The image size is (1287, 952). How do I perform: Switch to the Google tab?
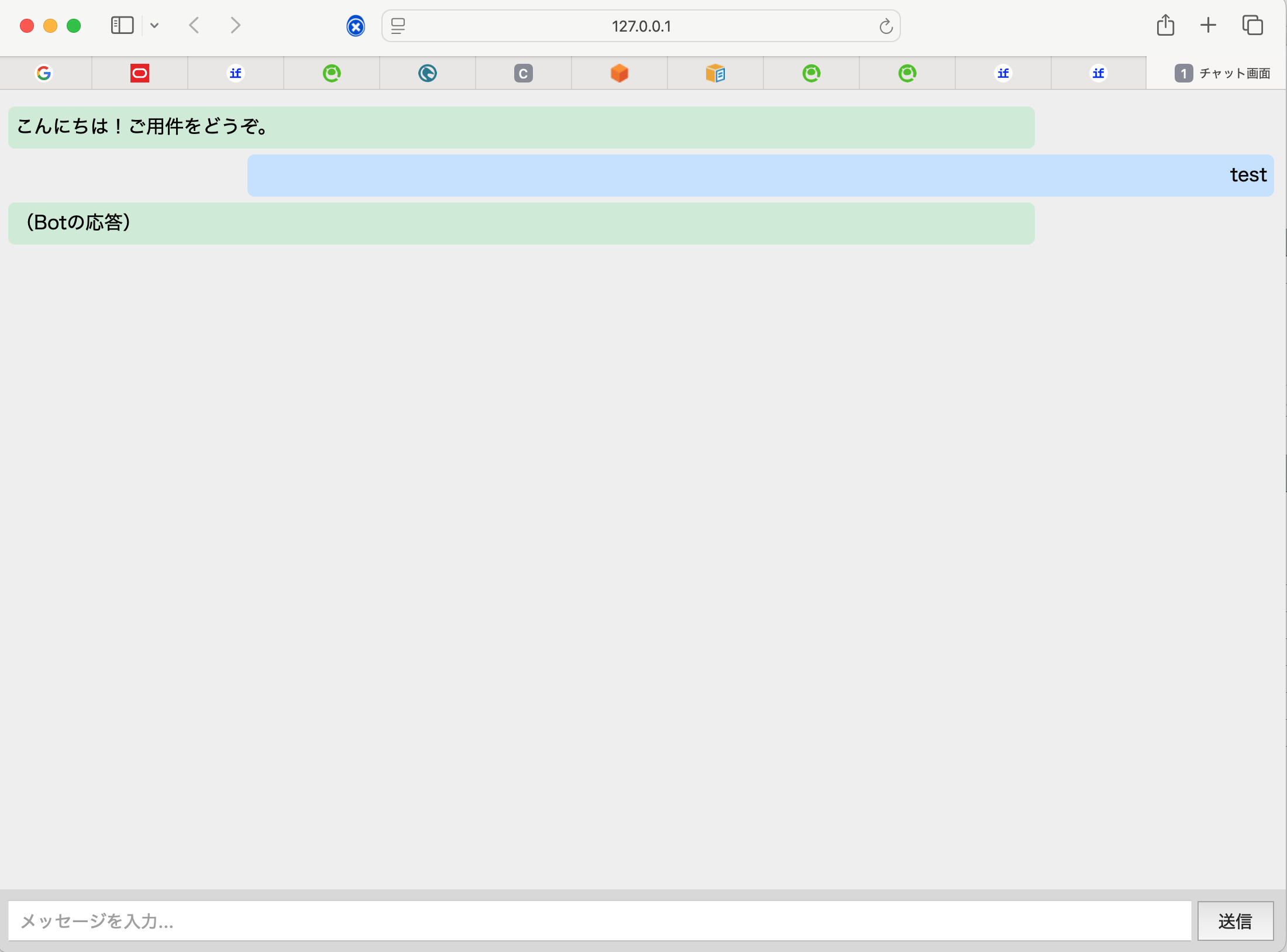44,73
